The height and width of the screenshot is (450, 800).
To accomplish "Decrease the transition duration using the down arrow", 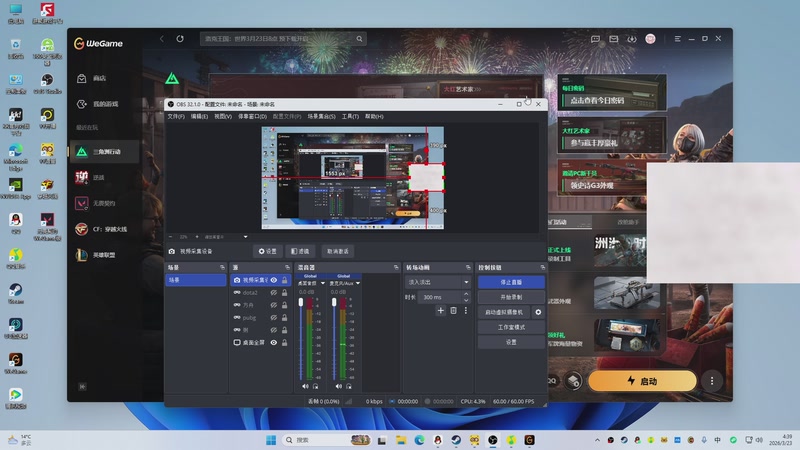I will tap(466, 300).
